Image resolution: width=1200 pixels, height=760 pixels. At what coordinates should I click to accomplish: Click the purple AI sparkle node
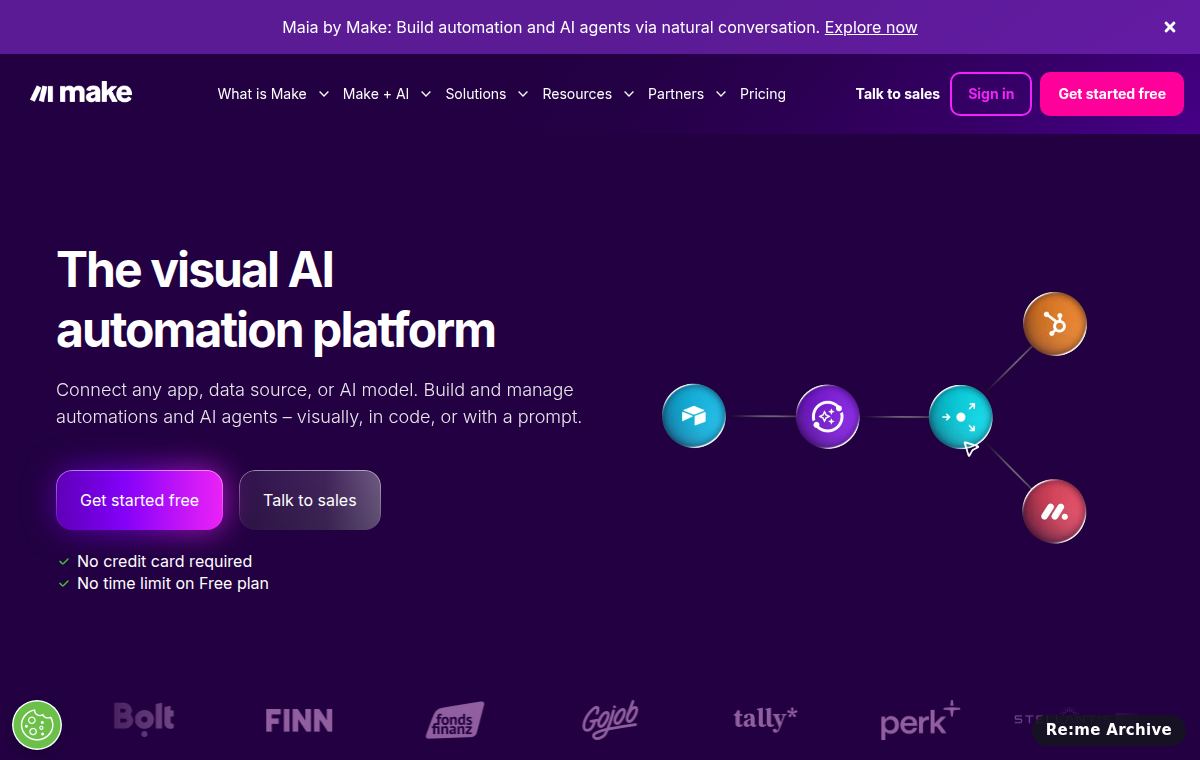[828, 416]
